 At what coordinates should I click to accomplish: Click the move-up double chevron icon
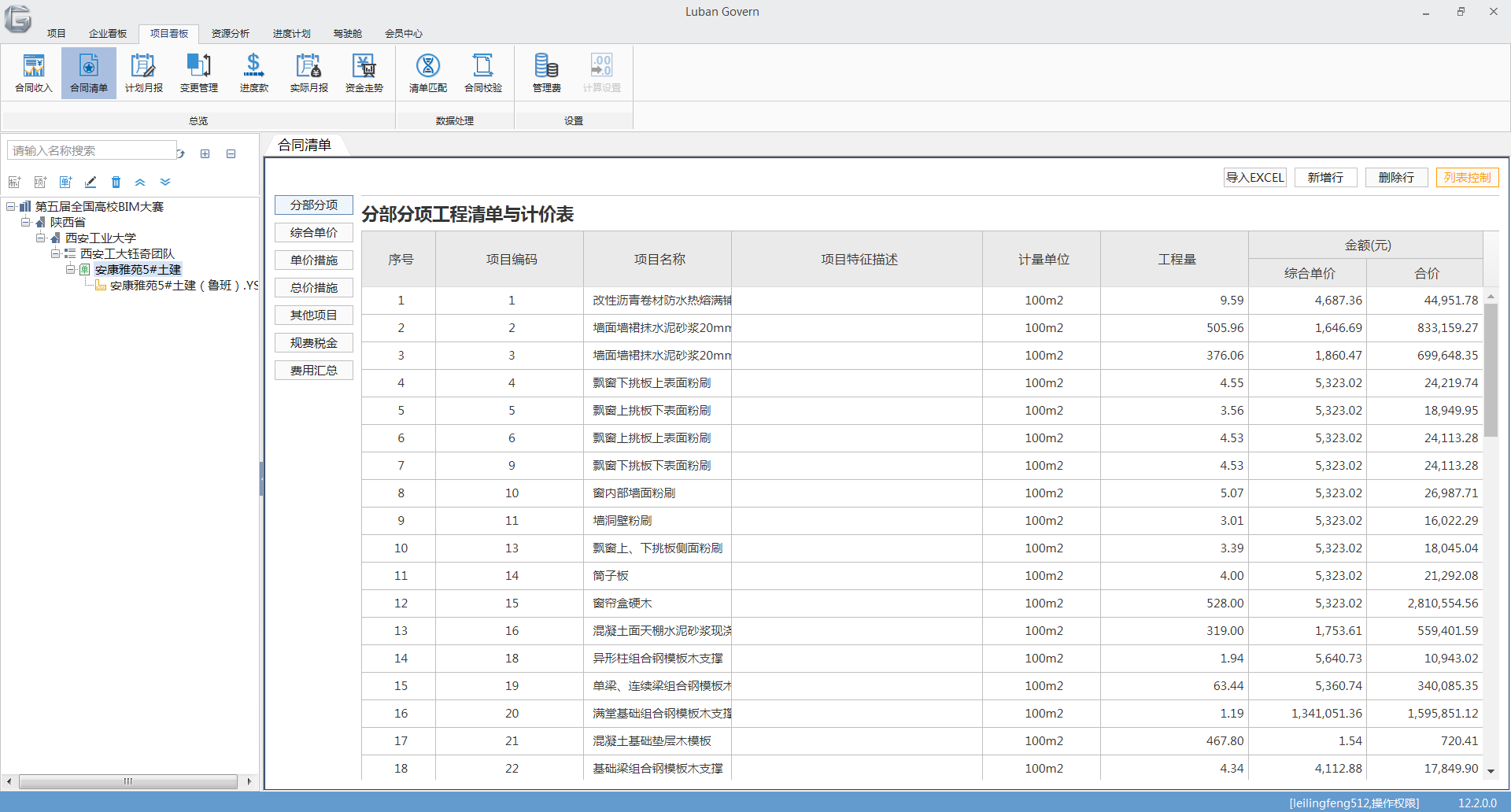pos(140,183)
